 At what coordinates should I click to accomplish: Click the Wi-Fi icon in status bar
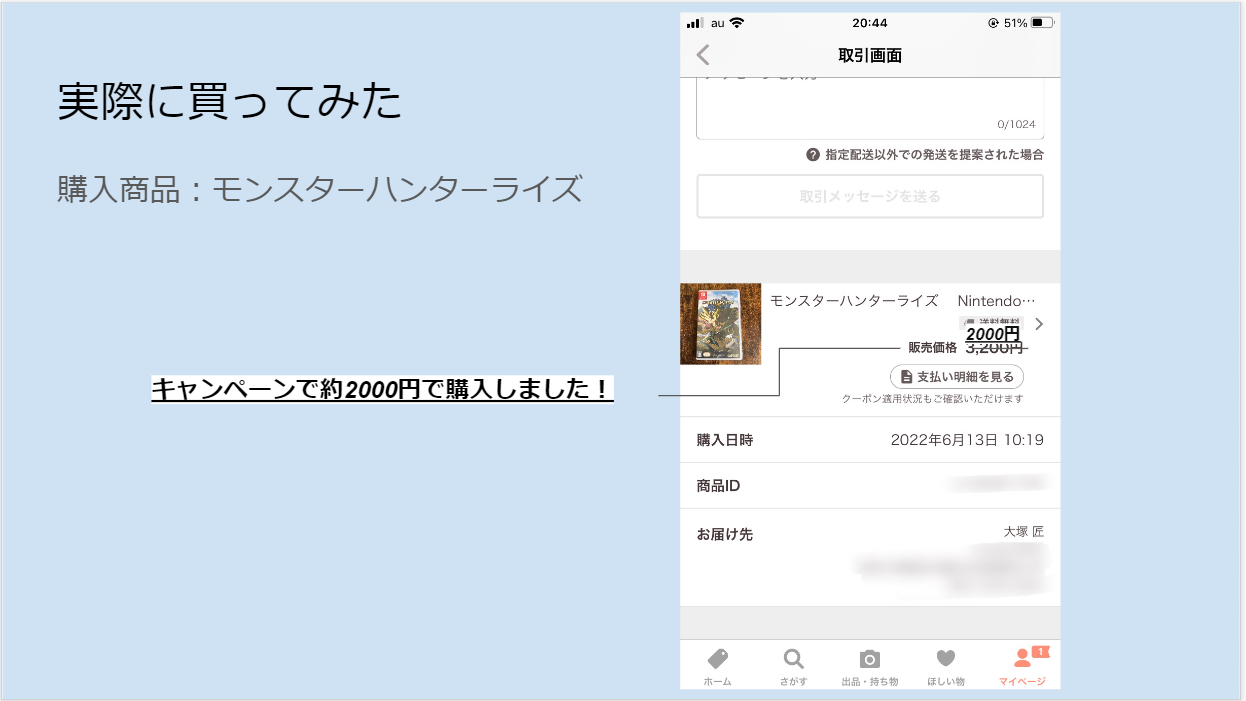point(737,22)
